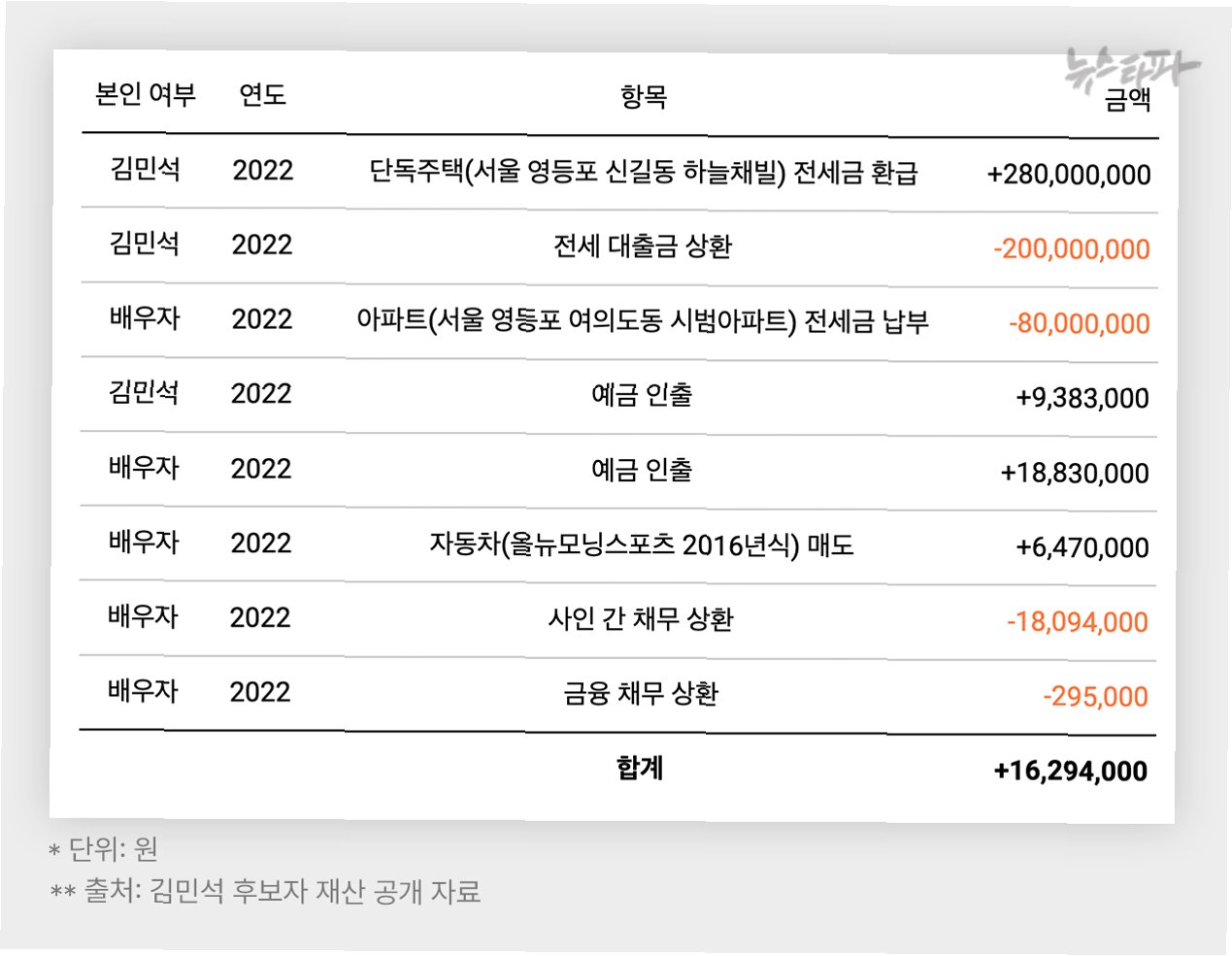Click '2022' in the 전세금 환급 row
1232x956 pixels.
coord(263,171)
